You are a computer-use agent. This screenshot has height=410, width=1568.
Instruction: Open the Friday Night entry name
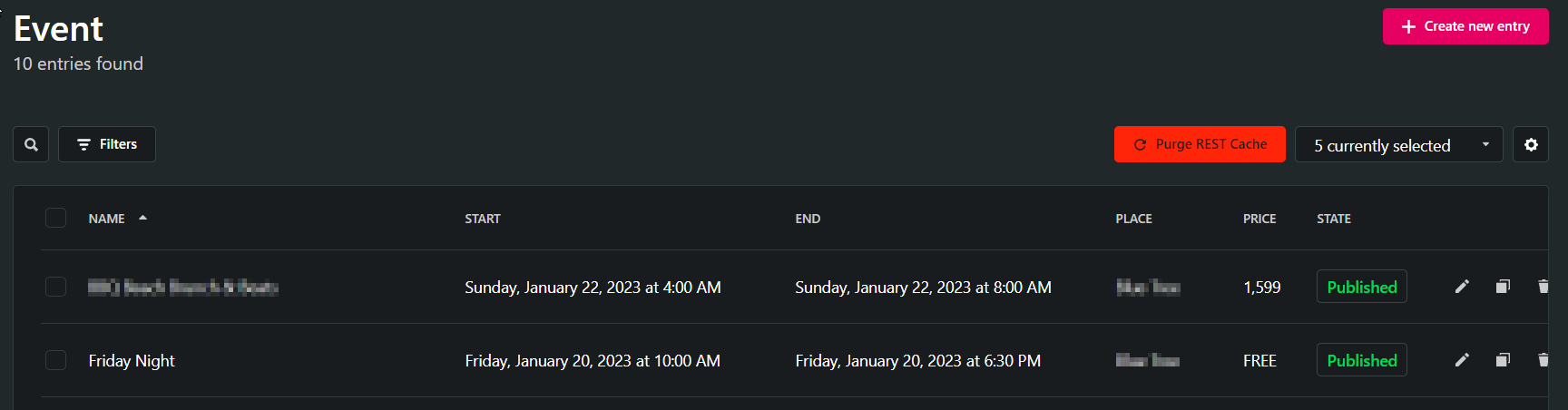[132, 361]
